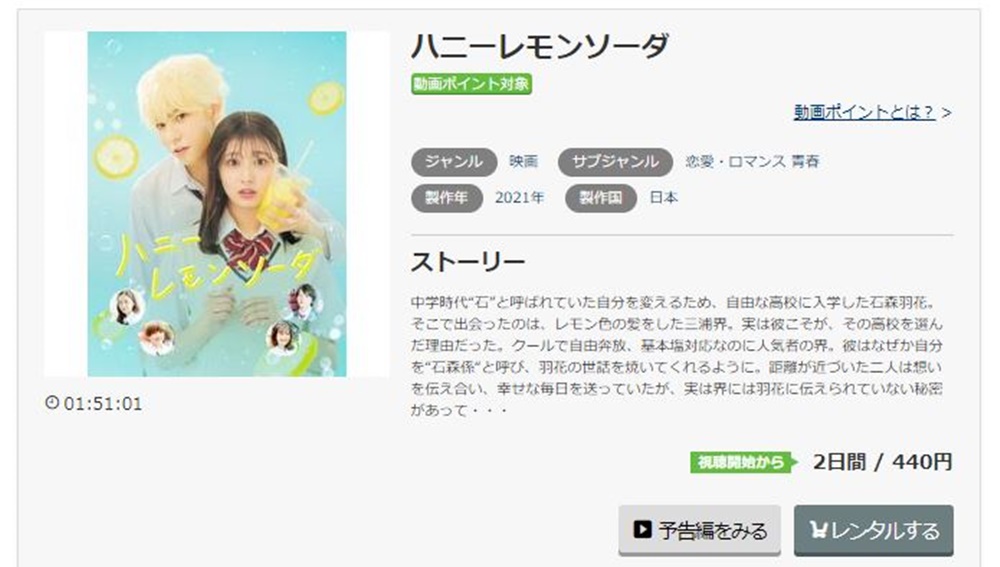Click the ストーリー section heading
The height and width of the screenshot is (567, 1000).
click(468, 262)
